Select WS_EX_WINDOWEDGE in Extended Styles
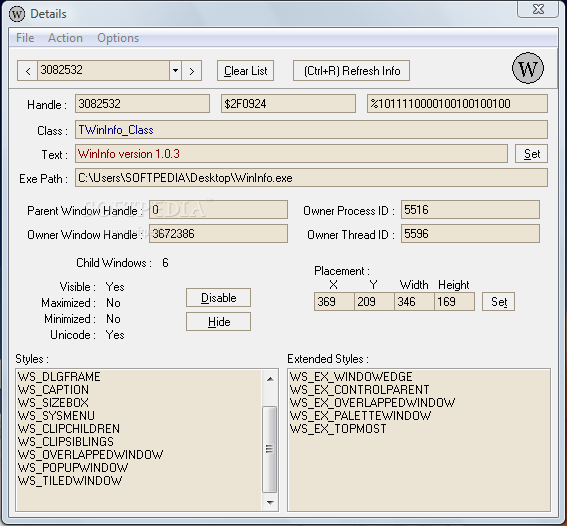This screenshot has height=526, width=567. coord(351,377)
